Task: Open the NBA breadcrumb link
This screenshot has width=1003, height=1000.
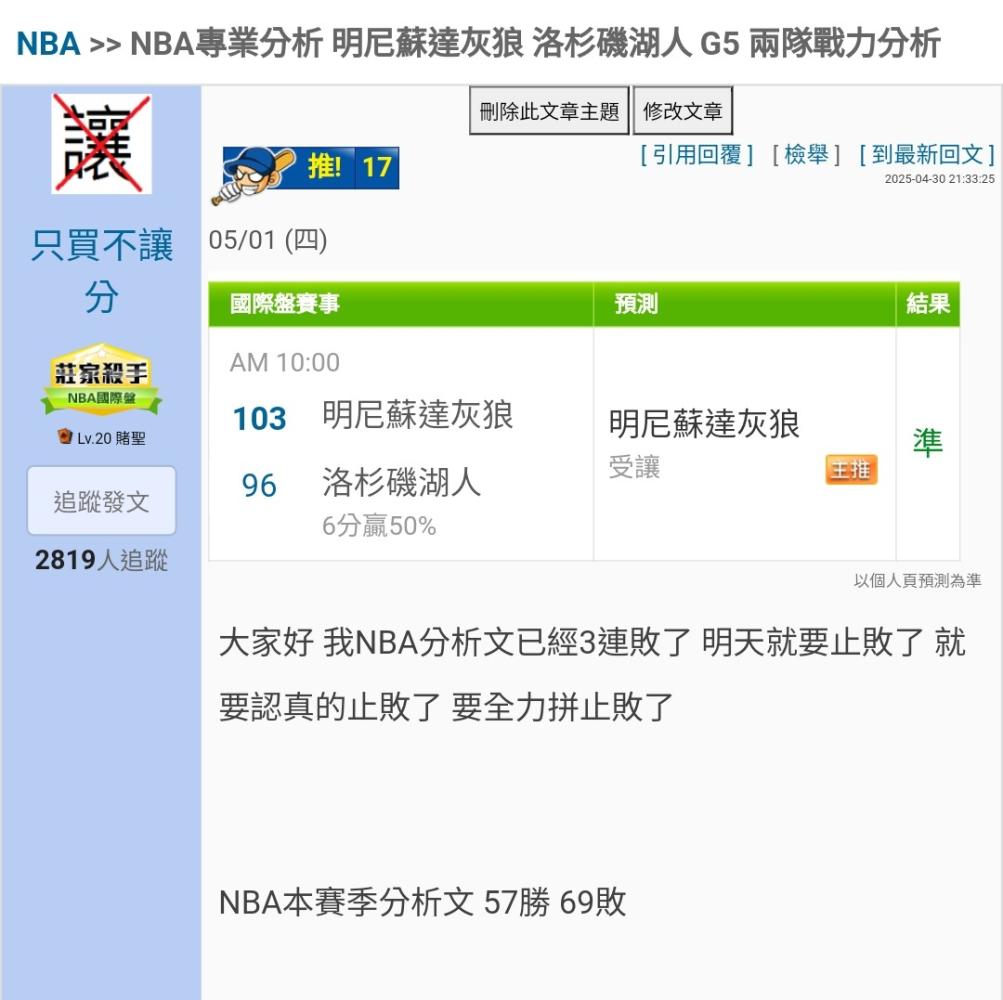Action: (x=48, y=44)
